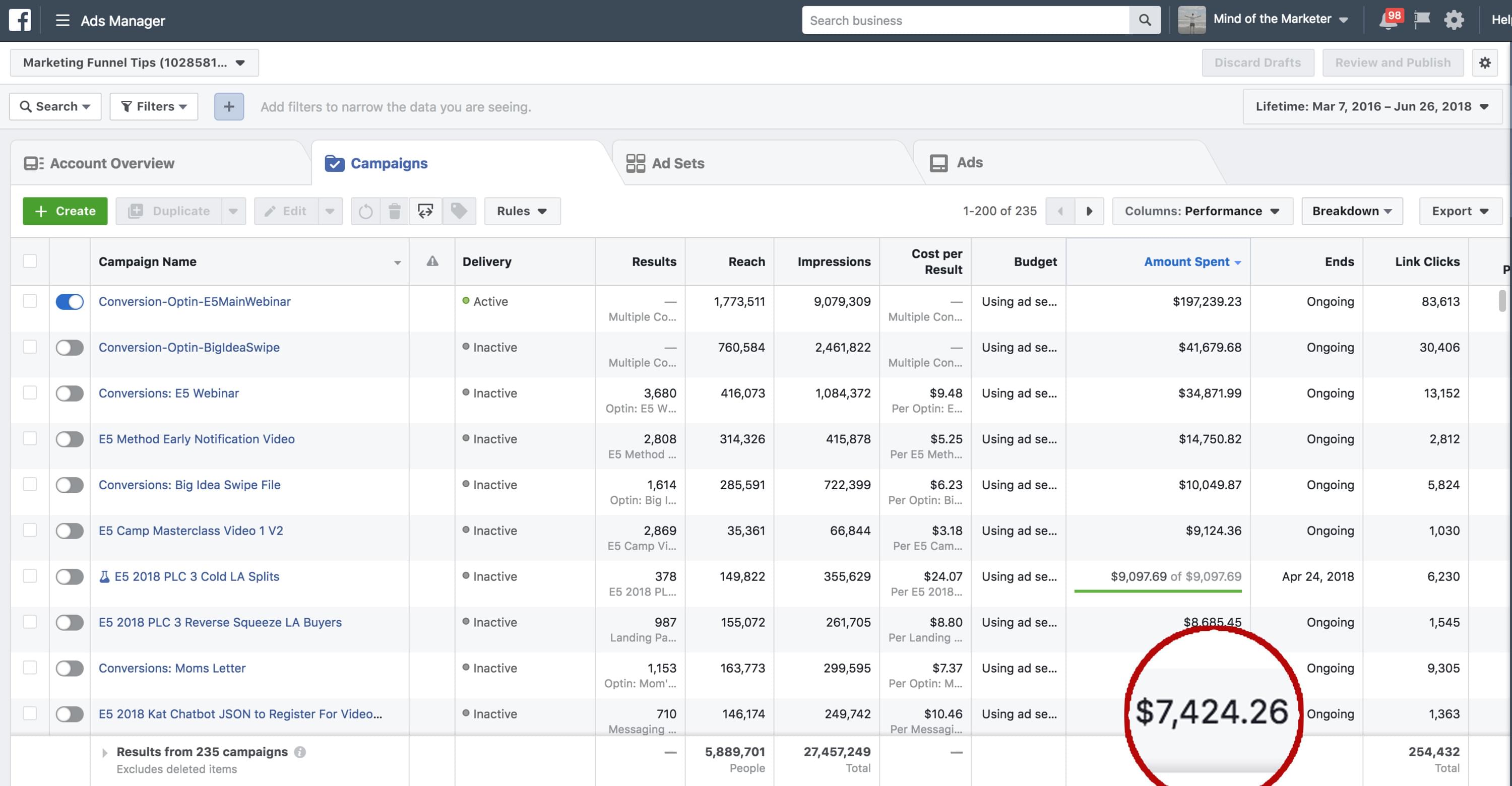Open the Ads Manager hamburger menu
The width and height of the screenshot is (1512, 786).
62,21
